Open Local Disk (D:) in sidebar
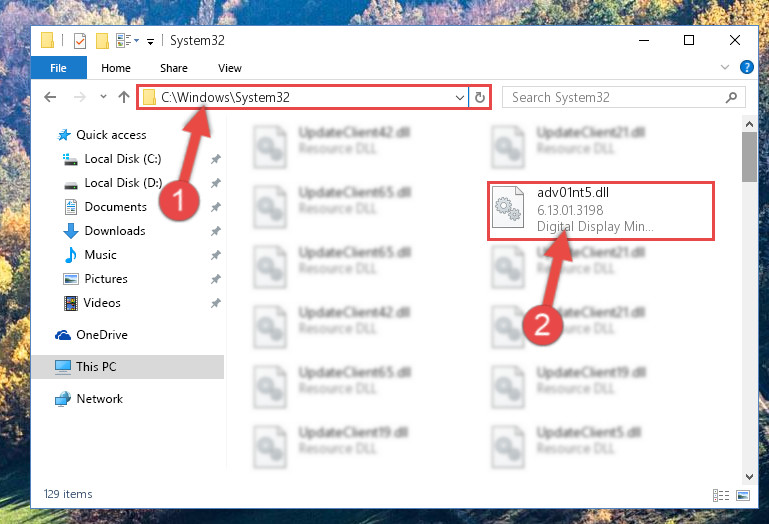The width and height of the screenshot is (769, 524). click(x=123, y=183)
